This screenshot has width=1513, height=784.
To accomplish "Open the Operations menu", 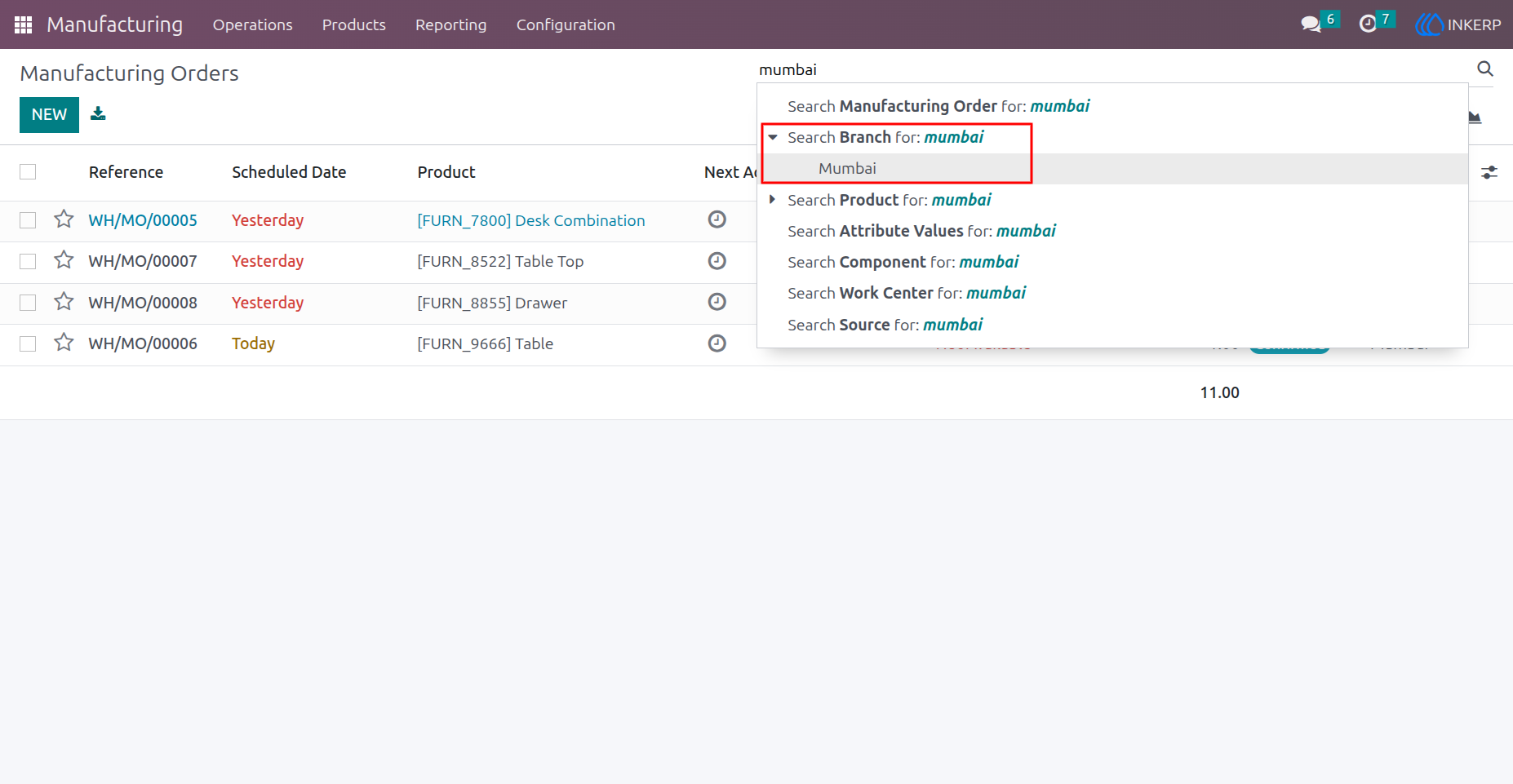I will (253, 24).
